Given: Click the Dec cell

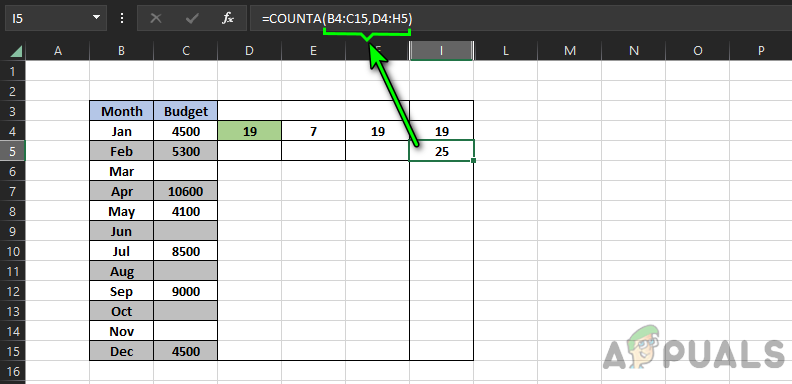Looking at the screenshot, I should [x=122, y=351].
